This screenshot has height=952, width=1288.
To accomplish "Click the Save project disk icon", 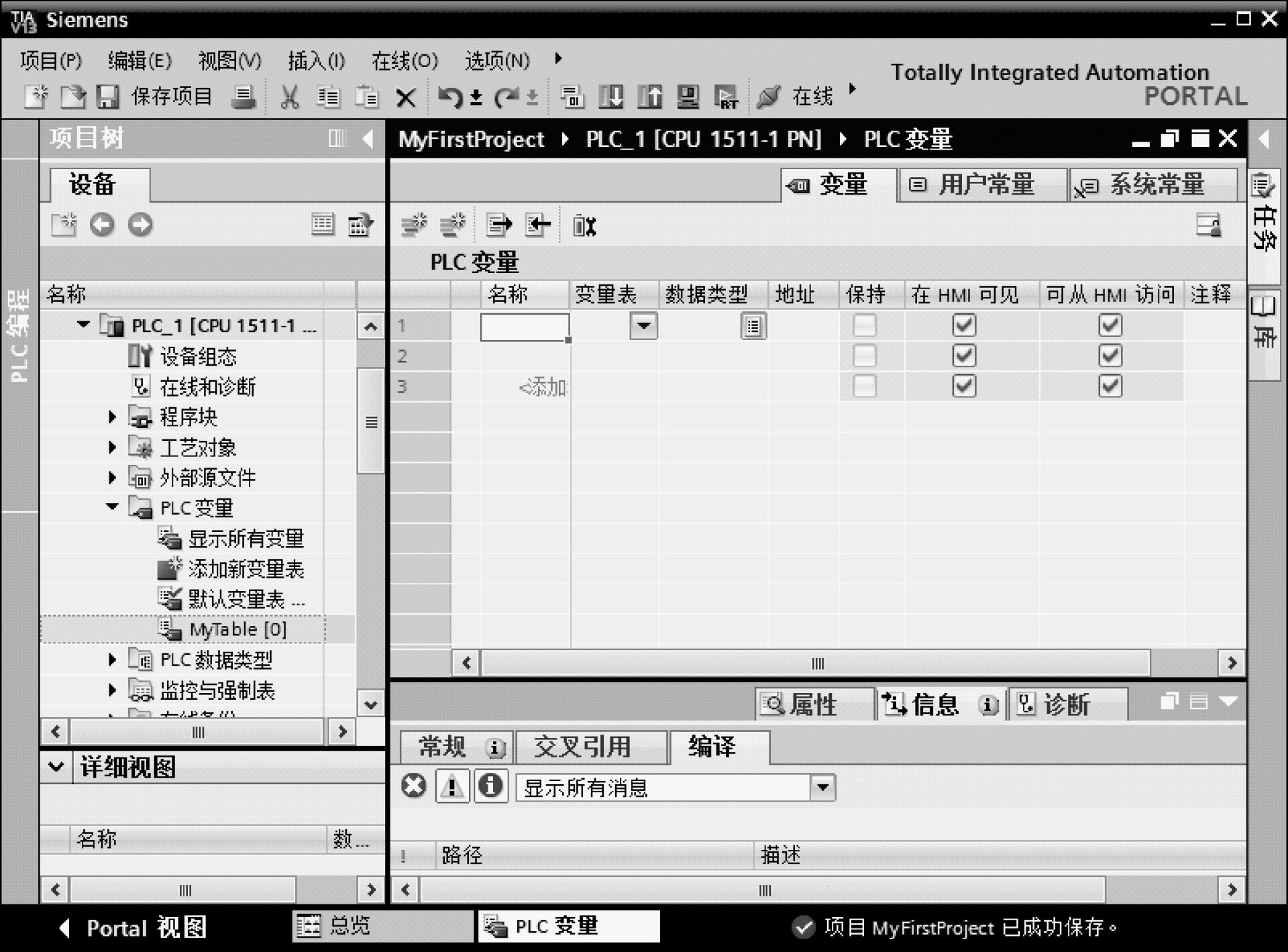I will [107, 97].
